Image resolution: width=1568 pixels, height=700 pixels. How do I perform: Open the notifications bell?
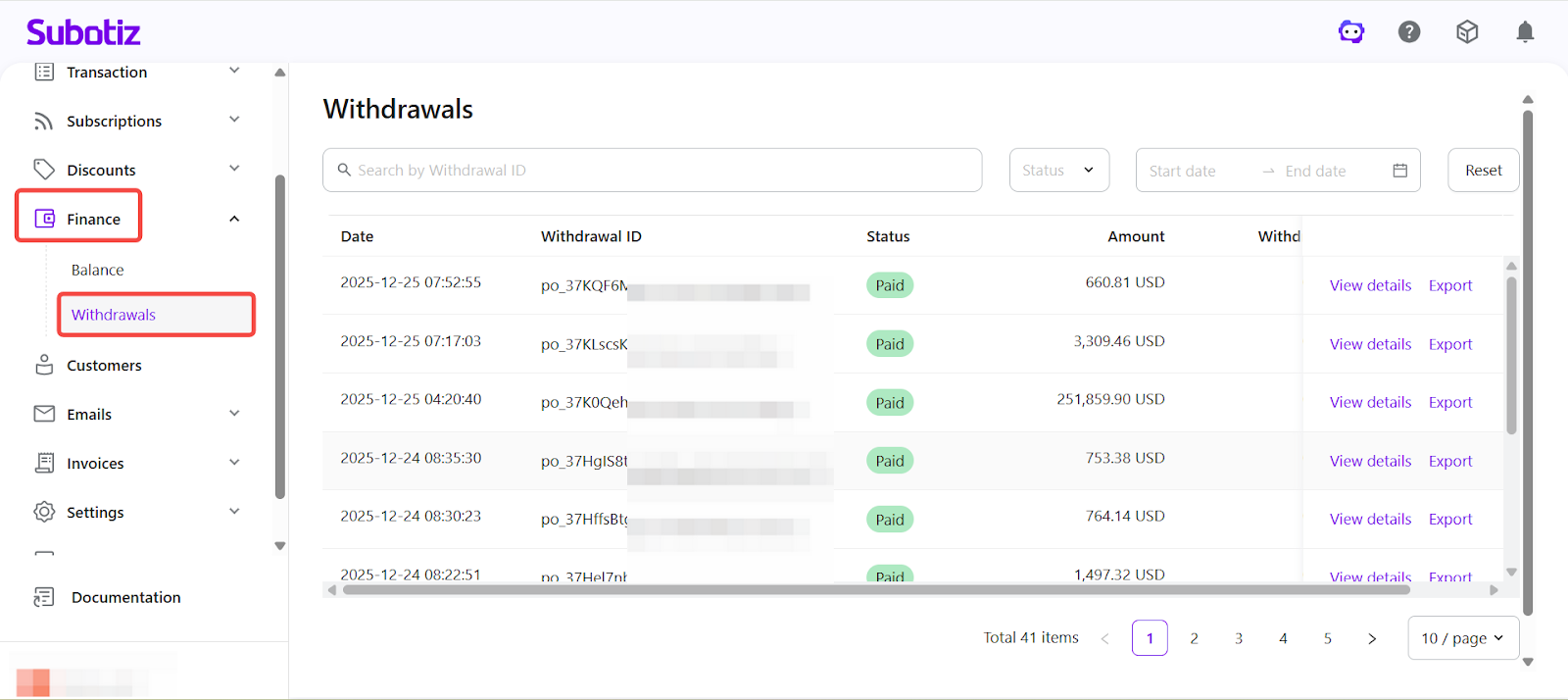[x=1525, y=32]
